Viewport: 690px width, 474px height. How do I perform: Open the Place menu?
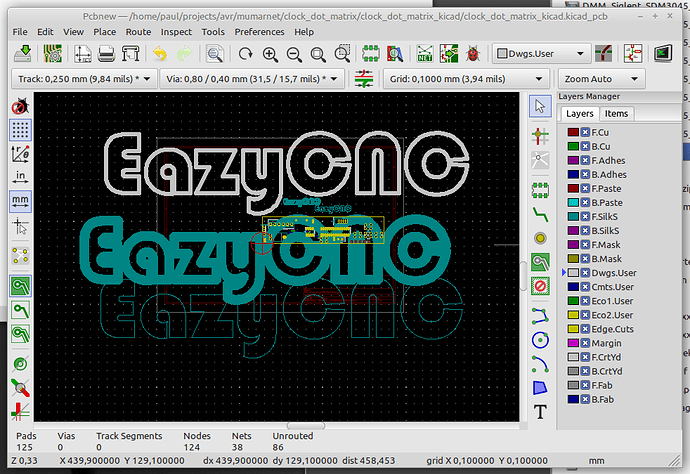(104, 32)
